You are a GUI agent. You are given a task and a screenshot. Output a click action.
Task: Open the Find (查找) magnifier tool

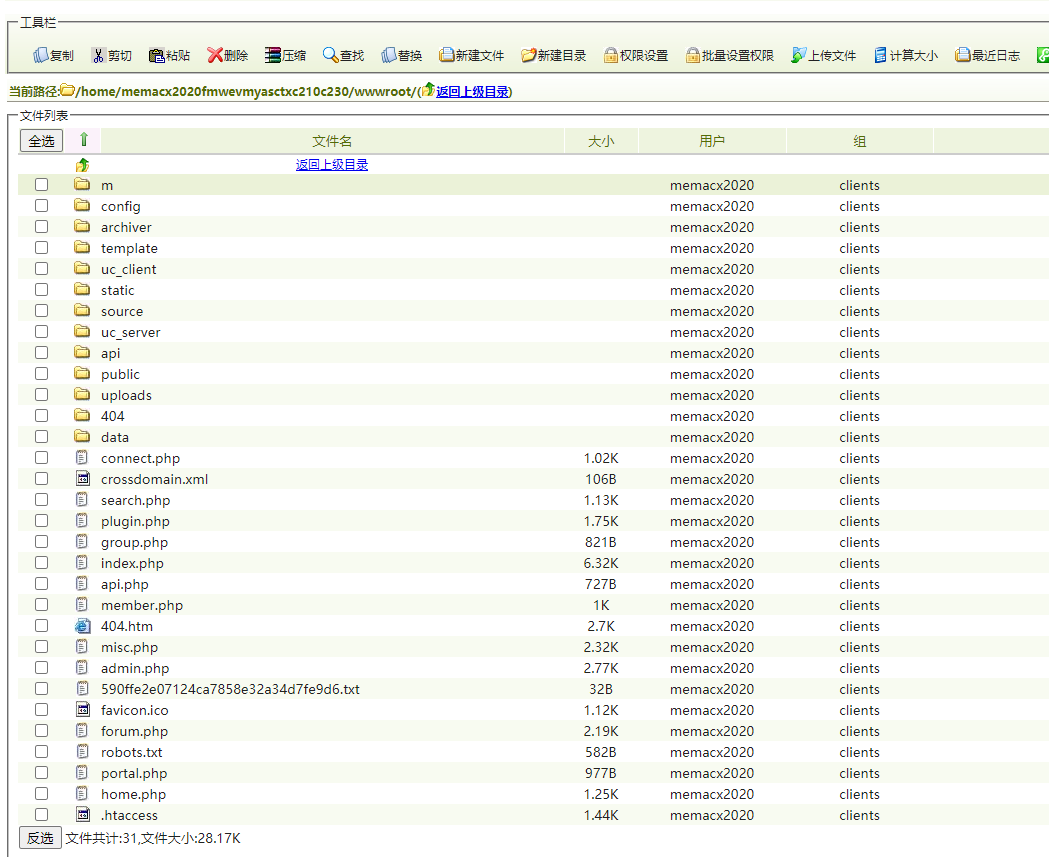pyautogui.click(x=330, y=56)
